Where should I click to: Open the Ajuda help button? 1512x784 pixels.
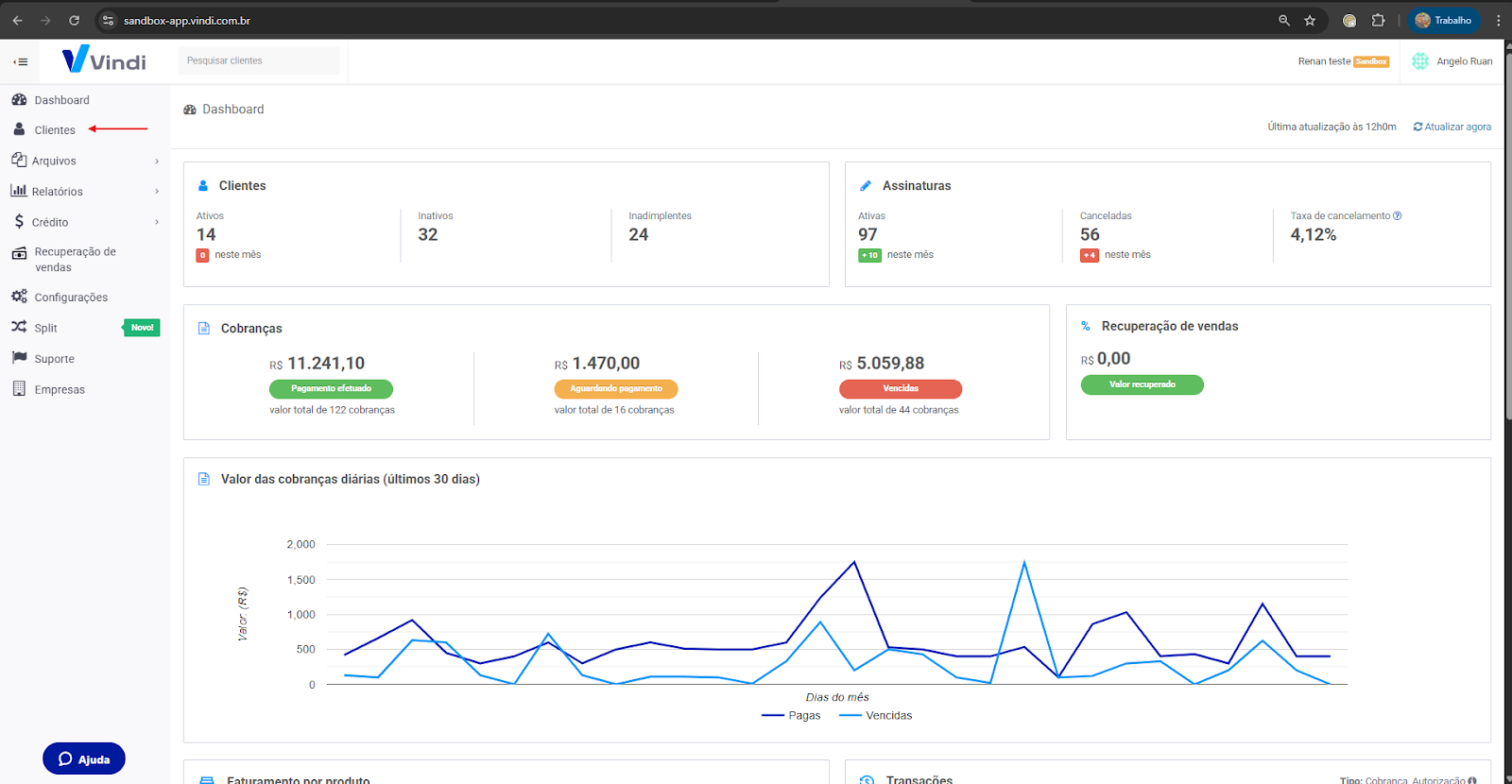click(x=84, y=758)
